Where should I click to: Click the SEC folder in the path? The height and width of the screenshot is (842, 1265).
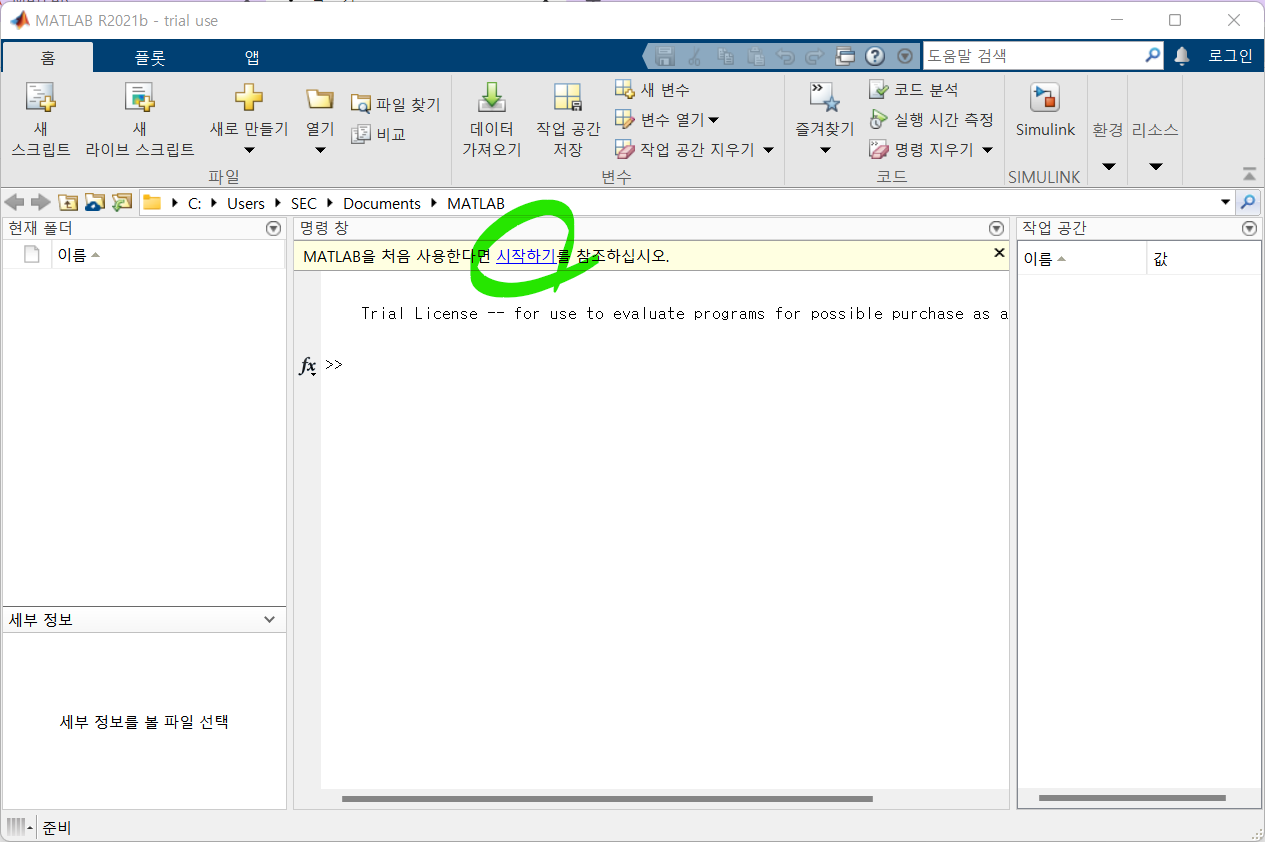pyautogui.click(x=304, y=203)
